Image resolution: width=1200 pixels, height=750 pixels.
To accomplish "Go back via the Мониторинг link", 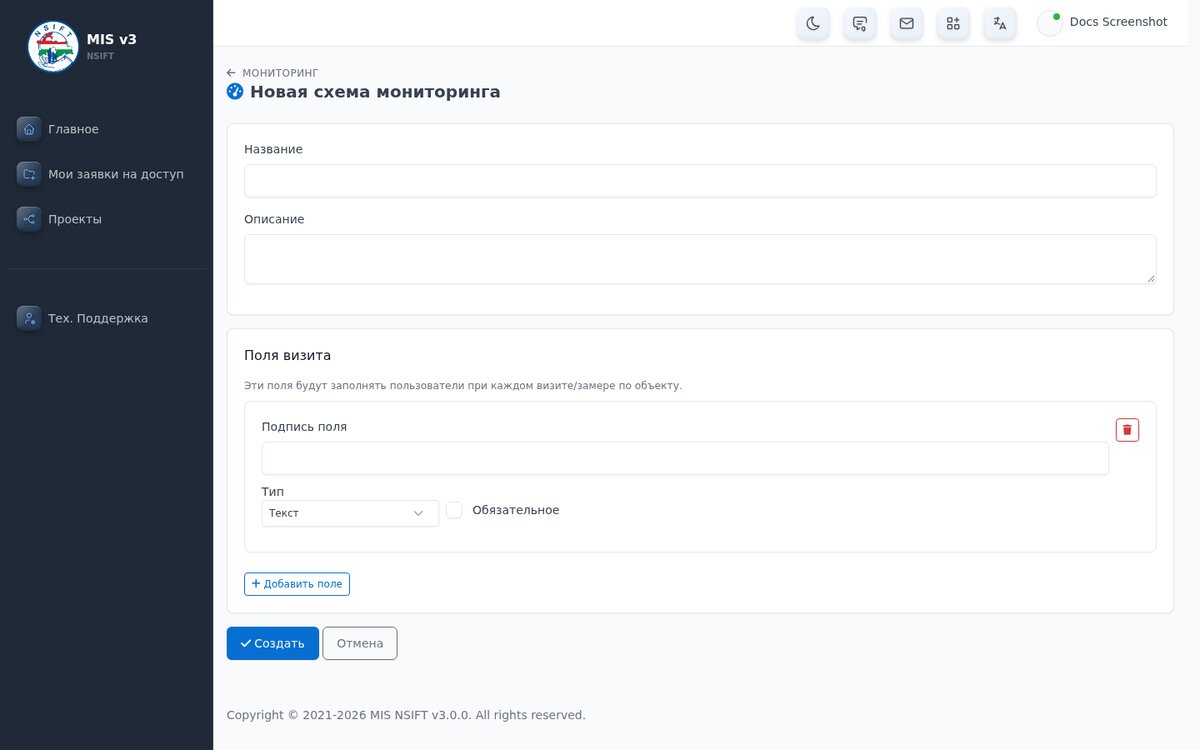I will point(273,73).
